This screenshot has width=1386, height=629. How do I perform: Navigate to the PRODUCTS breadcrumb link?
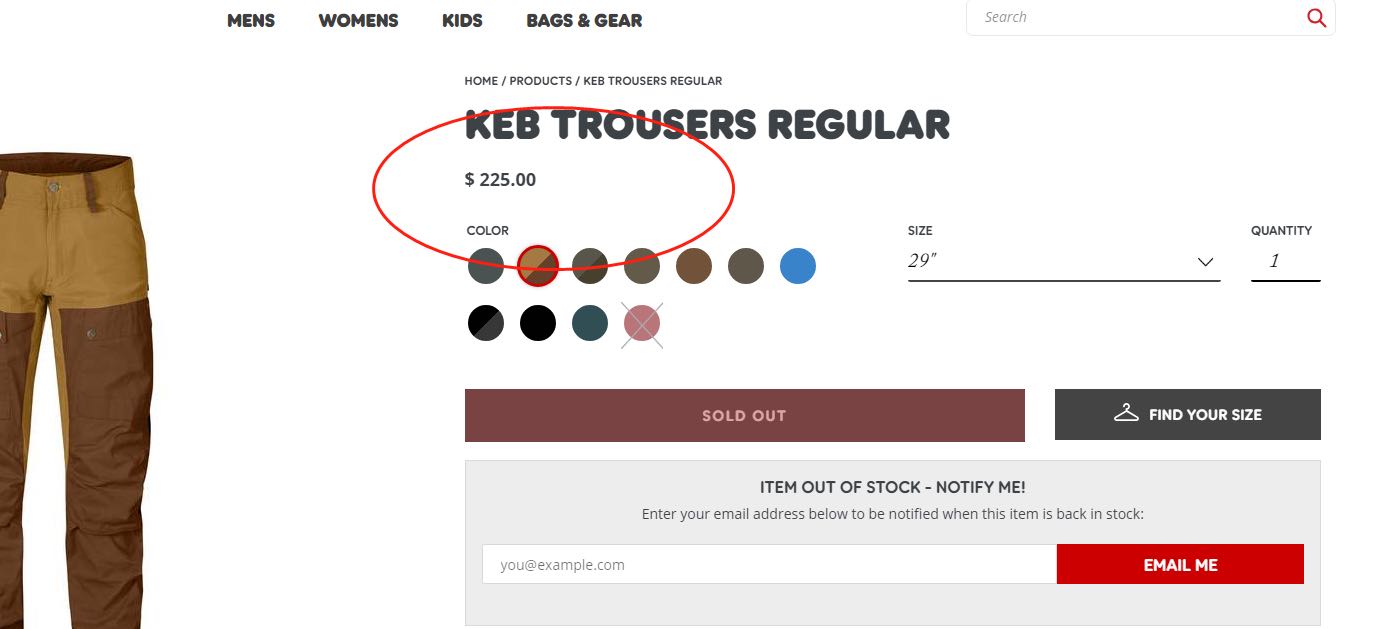[540, 81]
